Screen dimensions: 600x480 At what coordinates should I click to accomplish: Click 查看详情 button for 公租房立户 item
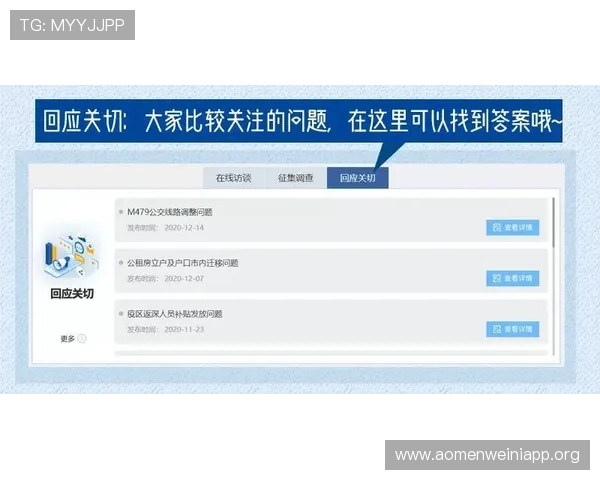(513, 278)
